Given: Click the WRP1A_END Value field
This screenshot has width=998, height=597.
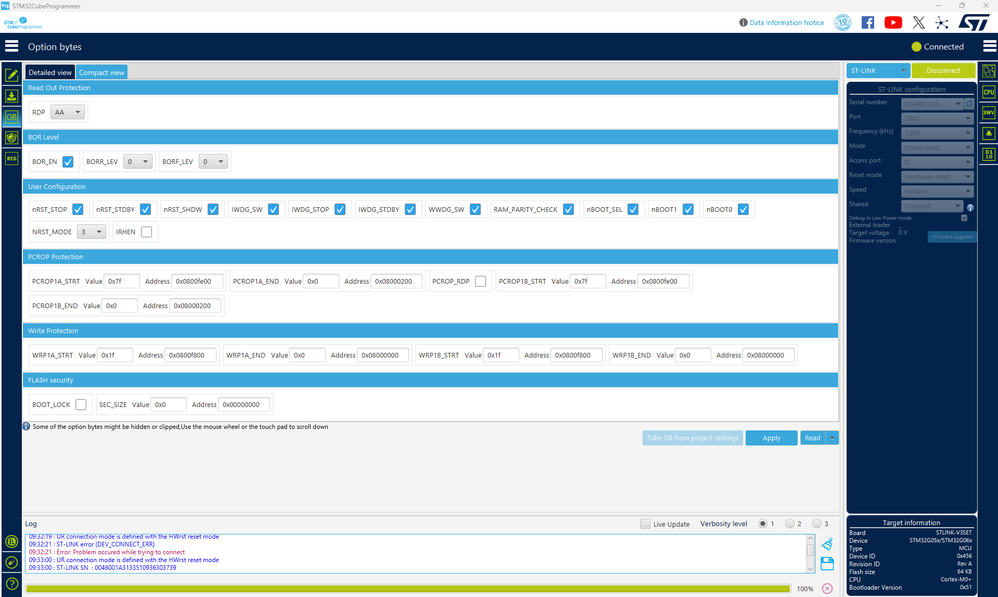Looking at the screenshot, I should click(x=307, y=355).
